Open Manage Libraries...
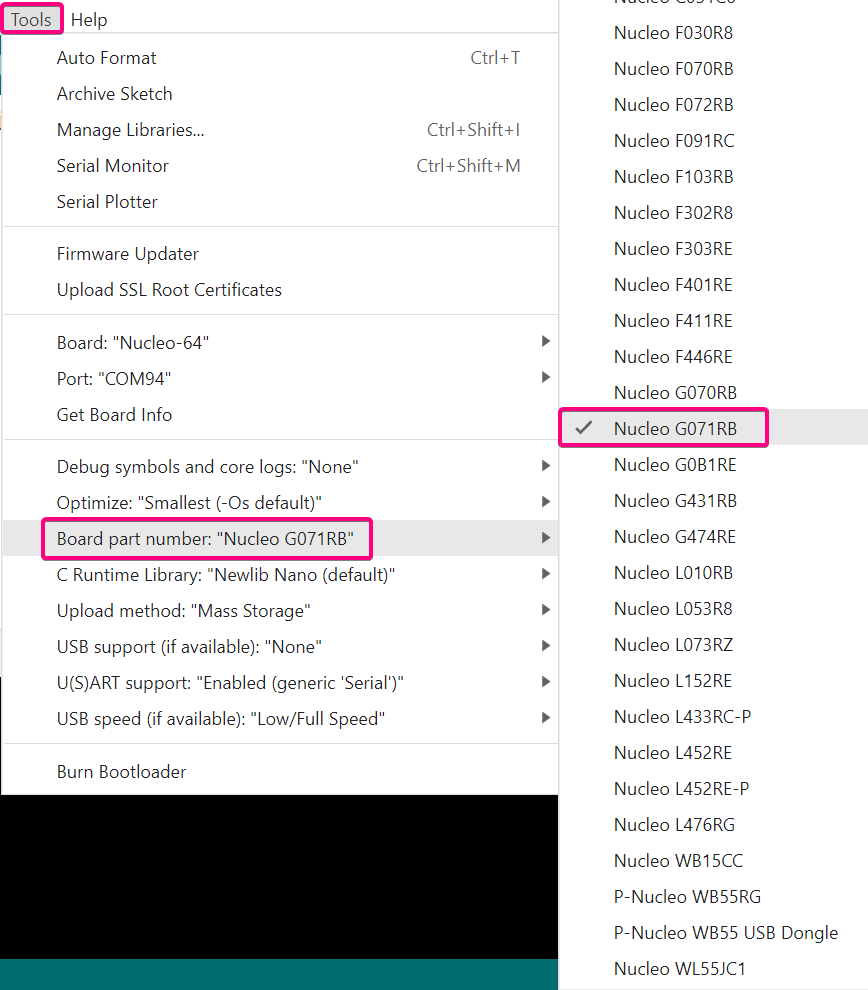This screenshot has height=990, width=868. click(x=281, y=130)
